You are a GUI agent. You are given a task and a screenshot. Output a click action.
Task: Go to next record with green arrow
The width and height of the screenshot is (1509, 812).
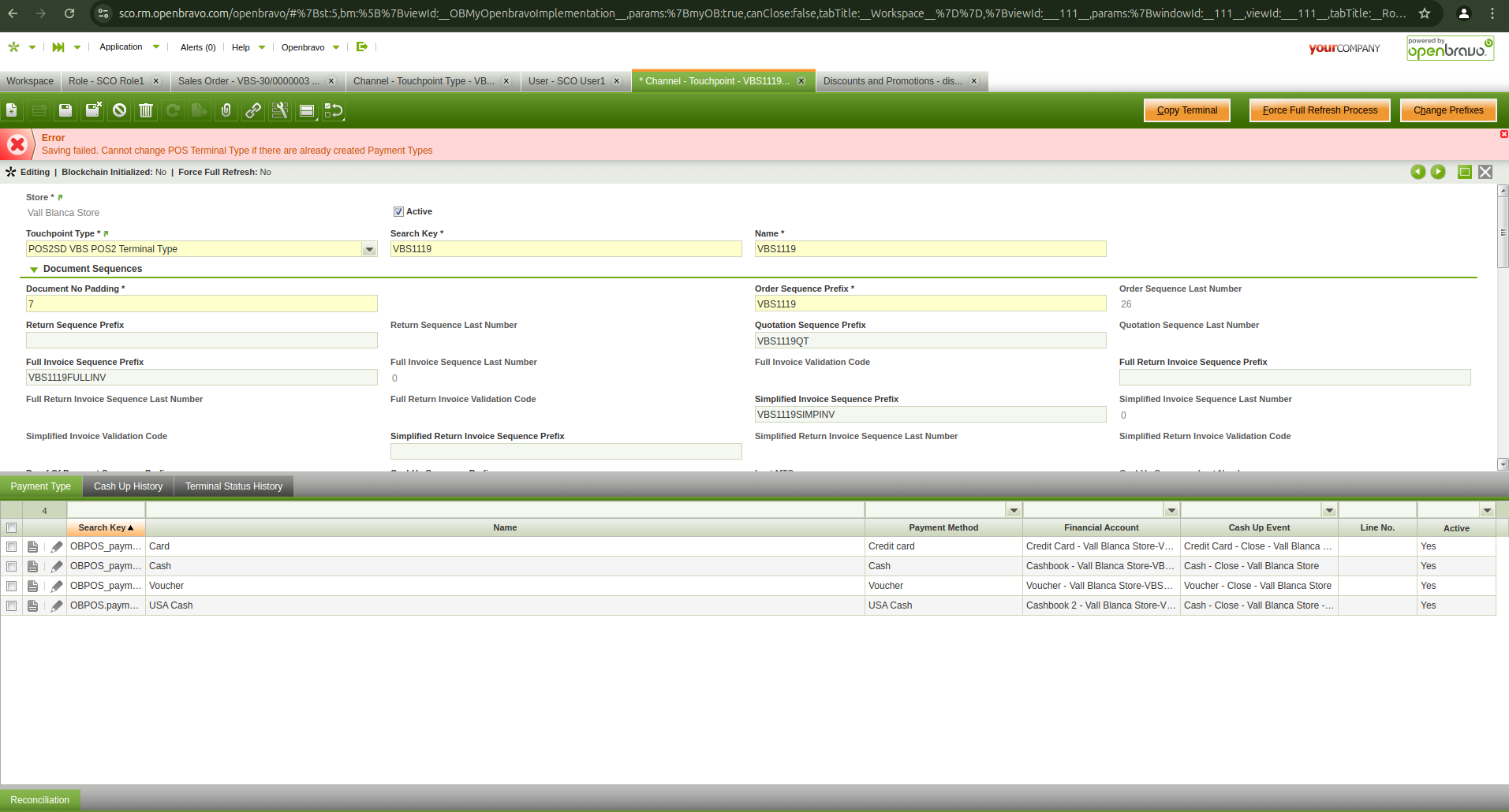pos(1438,172)
